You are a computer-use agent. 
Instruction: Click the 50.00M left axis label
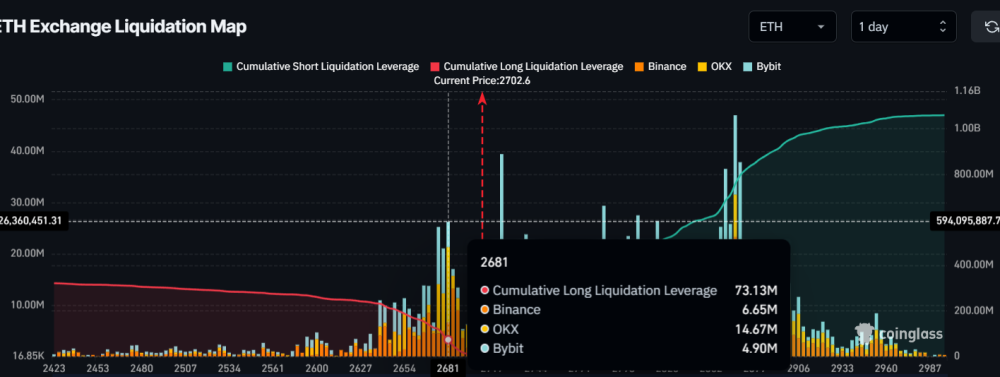tap(27, 99)
